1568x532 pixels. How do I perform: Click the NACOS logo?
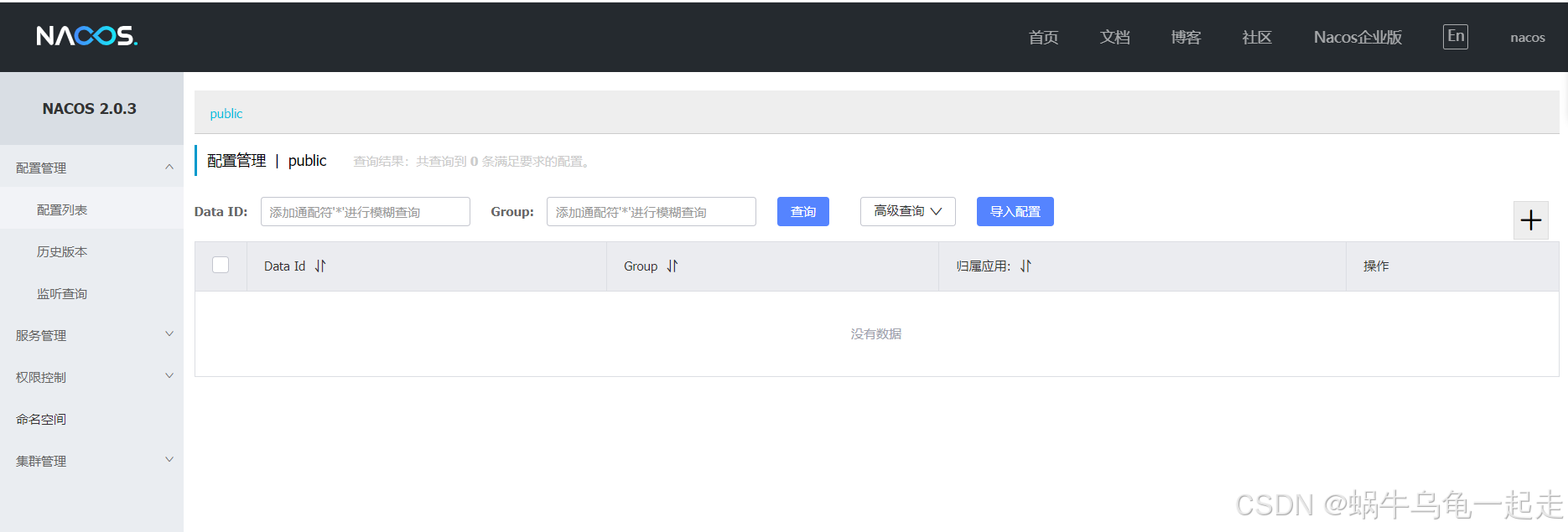(87, 36)
